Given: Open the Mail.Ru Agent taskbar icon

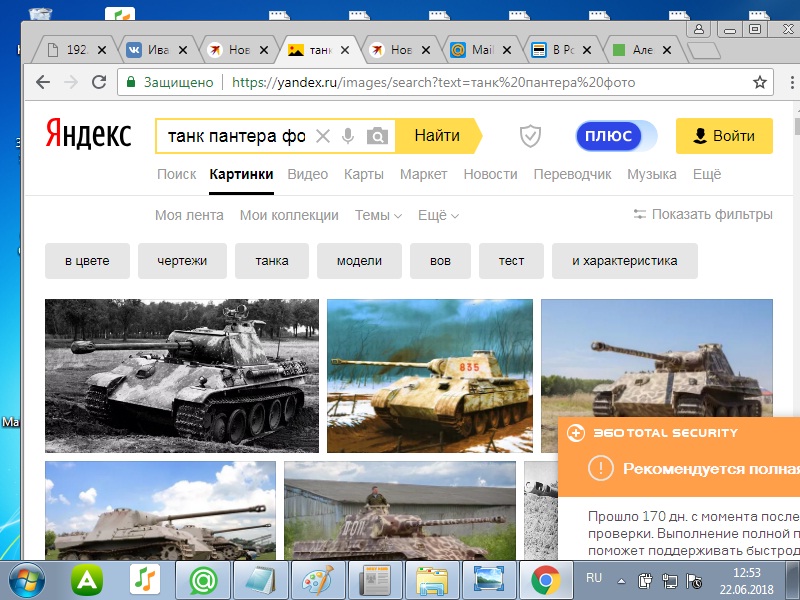Looking at the screenshot, I should [203, 580].
